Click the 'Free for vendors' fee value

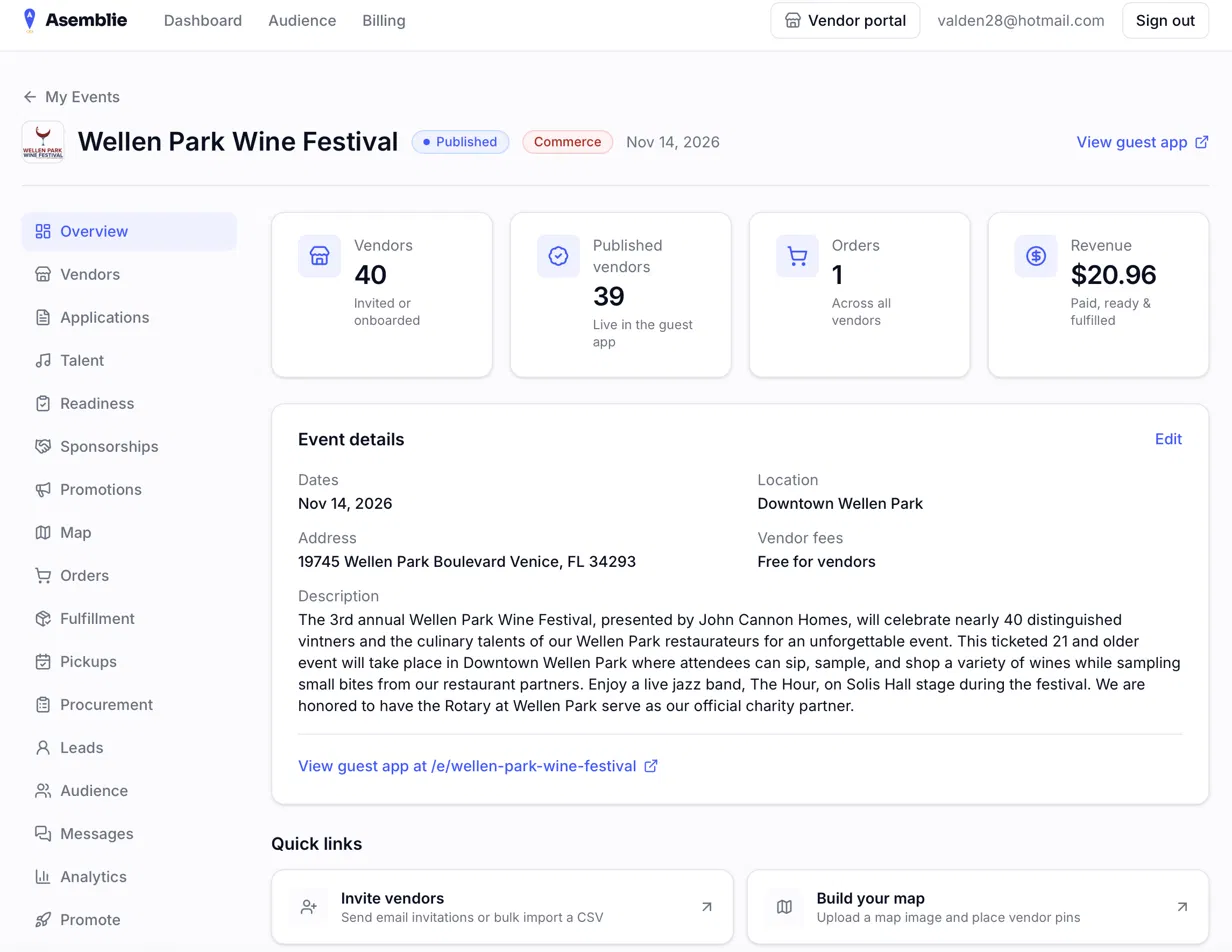point(816,562)
